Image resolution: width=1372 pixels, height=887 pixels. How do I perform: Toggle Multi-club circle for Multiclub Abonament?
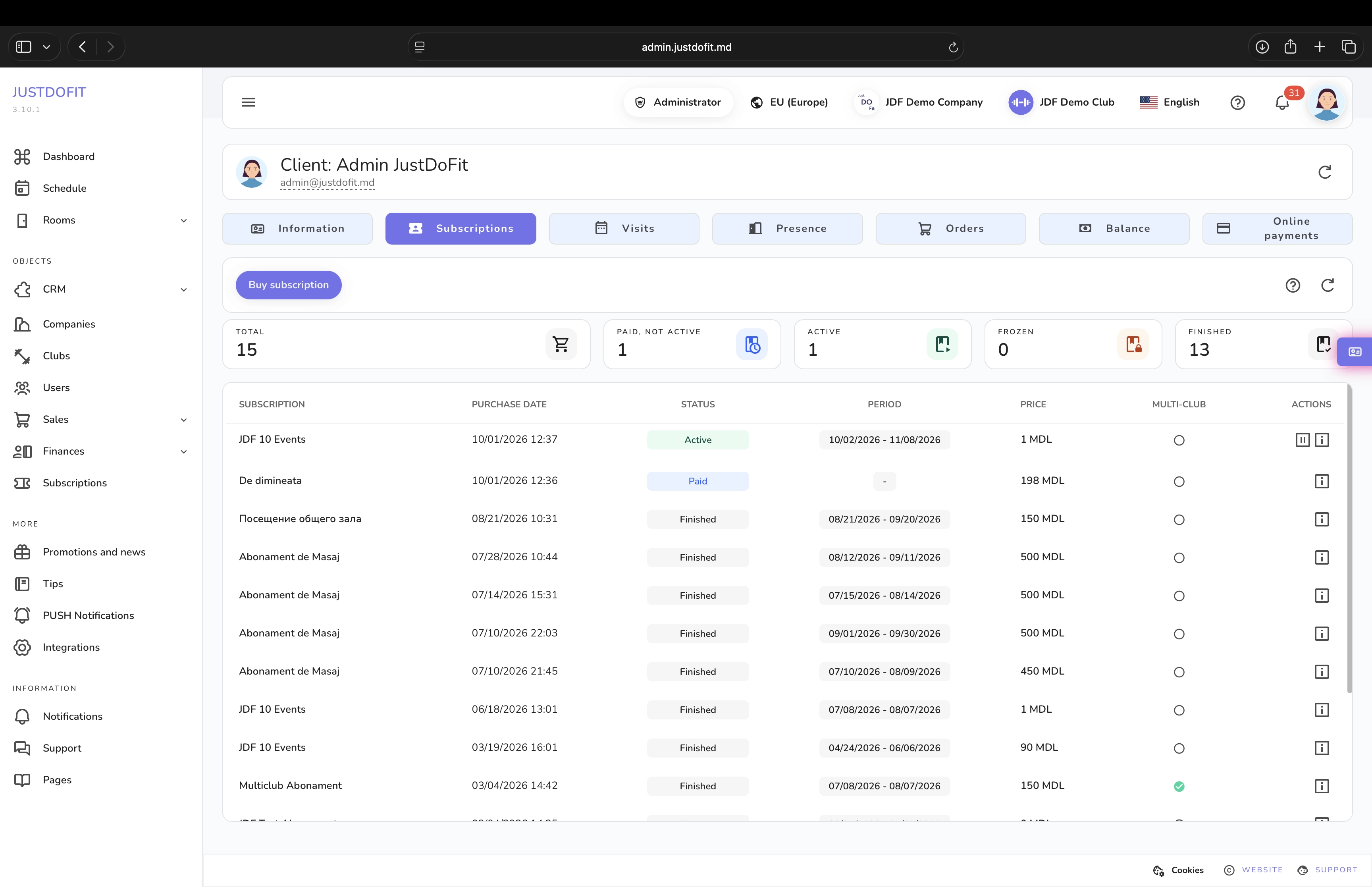coord(1179,786)
